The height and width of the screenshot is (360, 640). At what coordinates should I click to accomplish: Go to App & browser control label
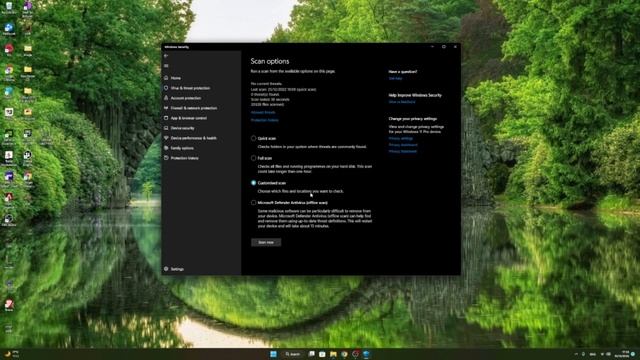point(189,118)
